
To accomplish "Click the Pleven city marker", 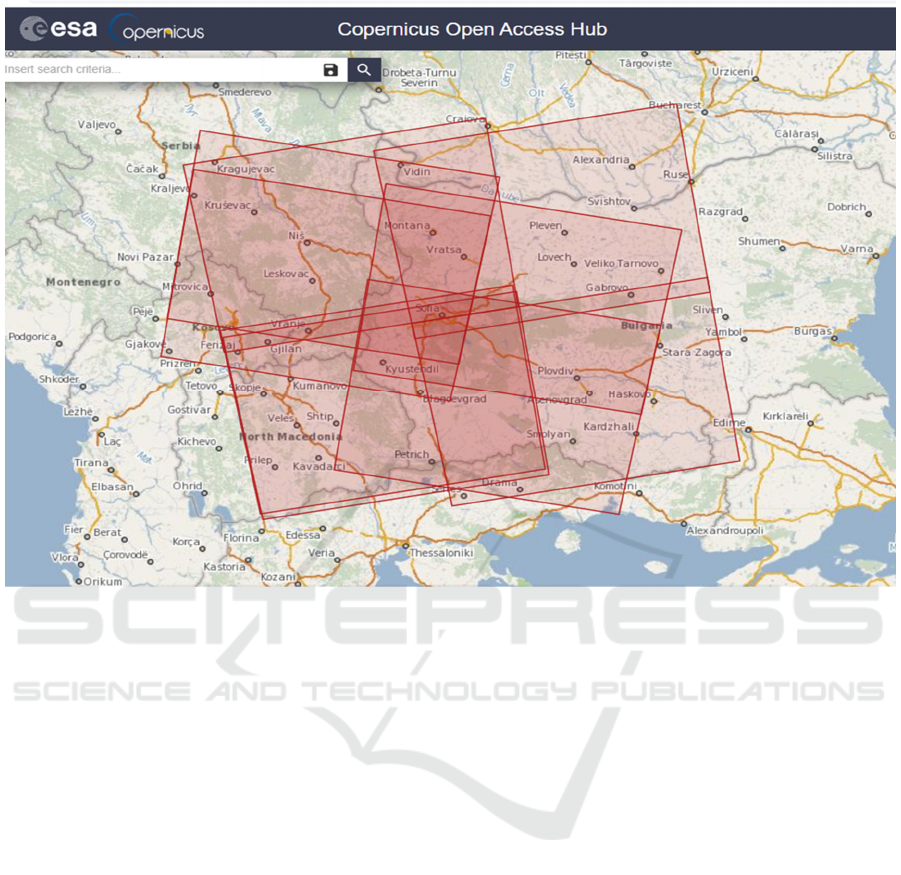I will tap(566, 232).
